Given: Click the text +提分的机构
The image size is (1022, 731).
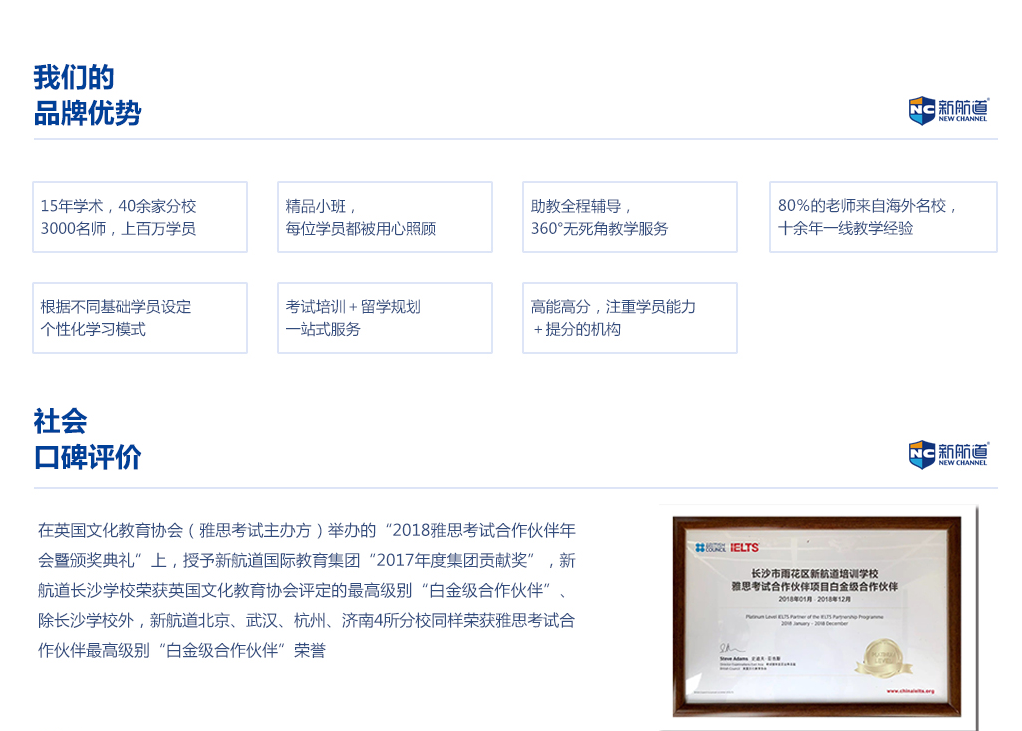Looking at the screenshot, I should coord(577,330).
